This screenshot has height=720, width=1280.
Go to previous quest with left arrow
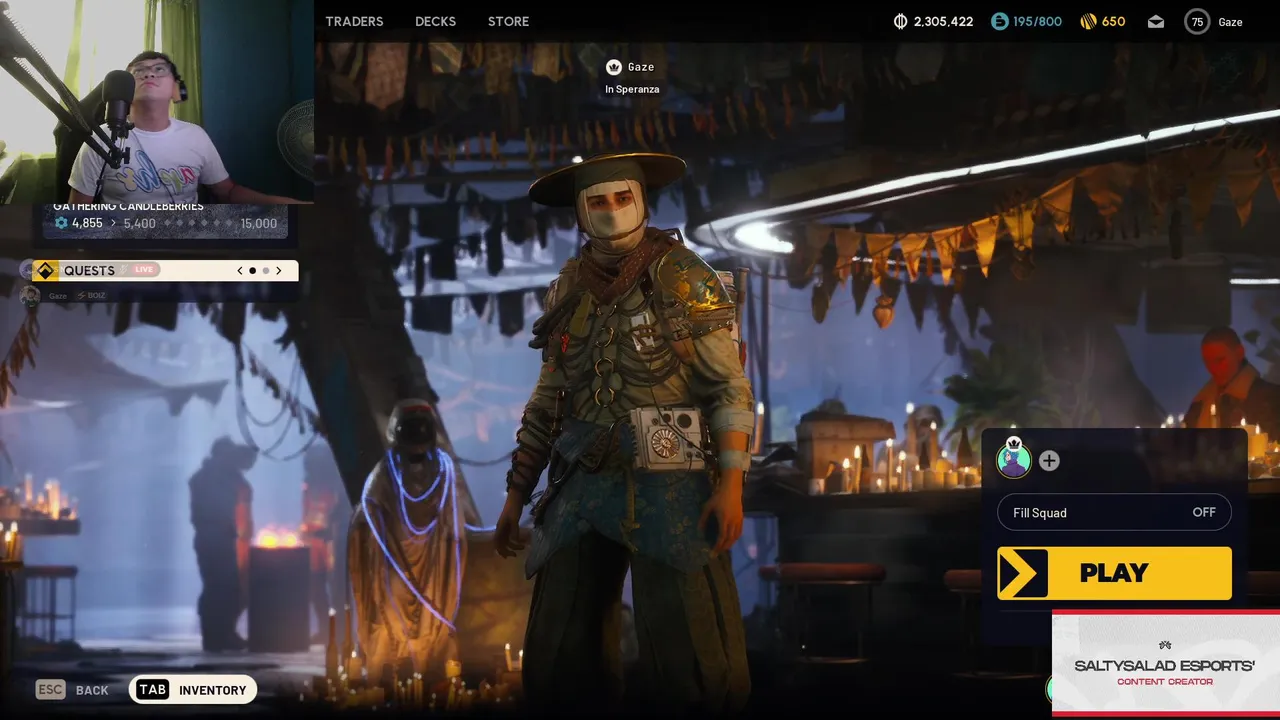(x=240, y=270)
